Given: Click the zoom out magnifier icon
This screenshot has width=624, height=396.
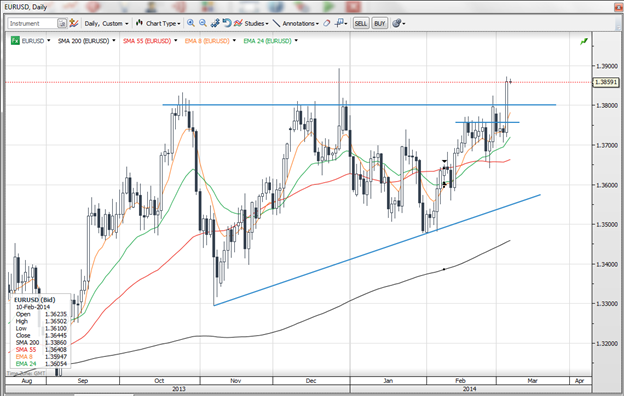Looking at the screenshot, I should point(203,23).
